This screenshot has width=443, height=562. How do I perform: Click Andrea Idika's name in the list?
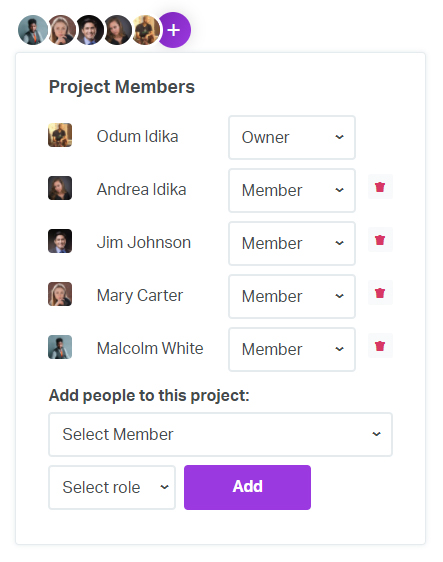click(x=142, y=189)
